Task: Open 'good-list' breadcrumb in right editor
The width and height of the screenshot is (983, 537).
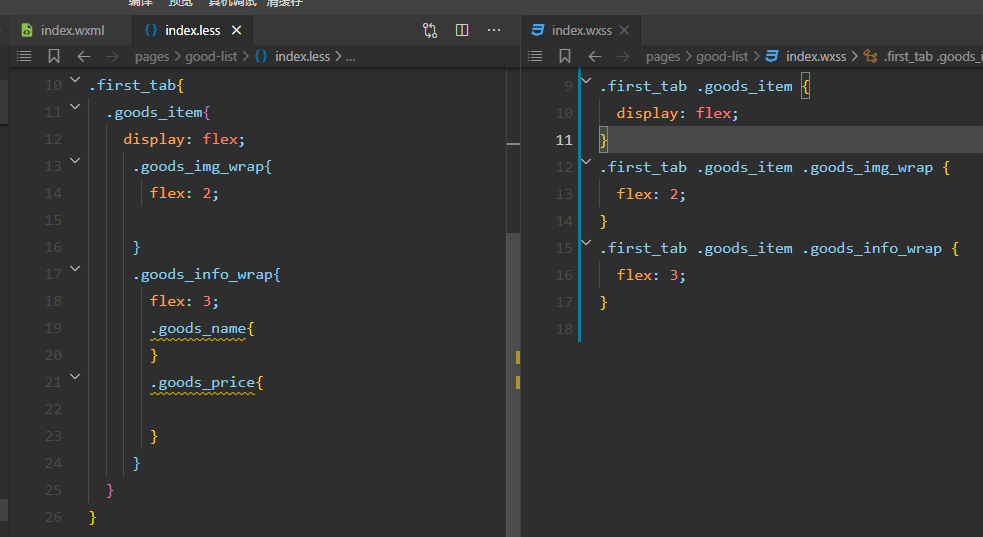Action: (722, 56)
